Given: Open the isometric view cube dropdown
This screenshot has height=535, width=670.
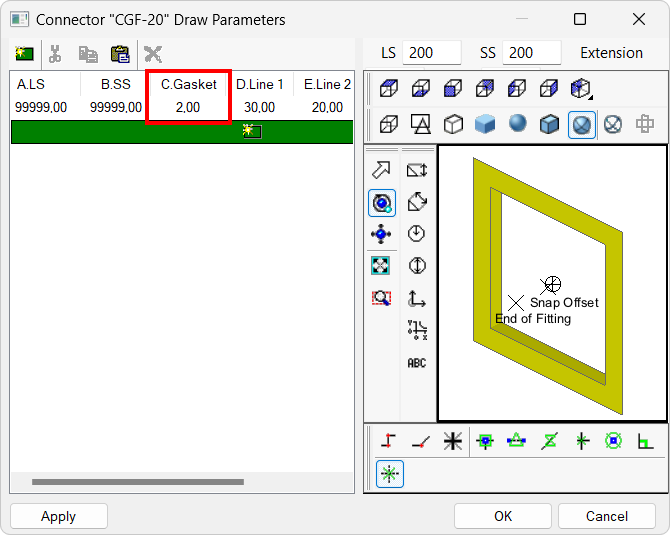Looking at the screenshot, I should 581,88.
